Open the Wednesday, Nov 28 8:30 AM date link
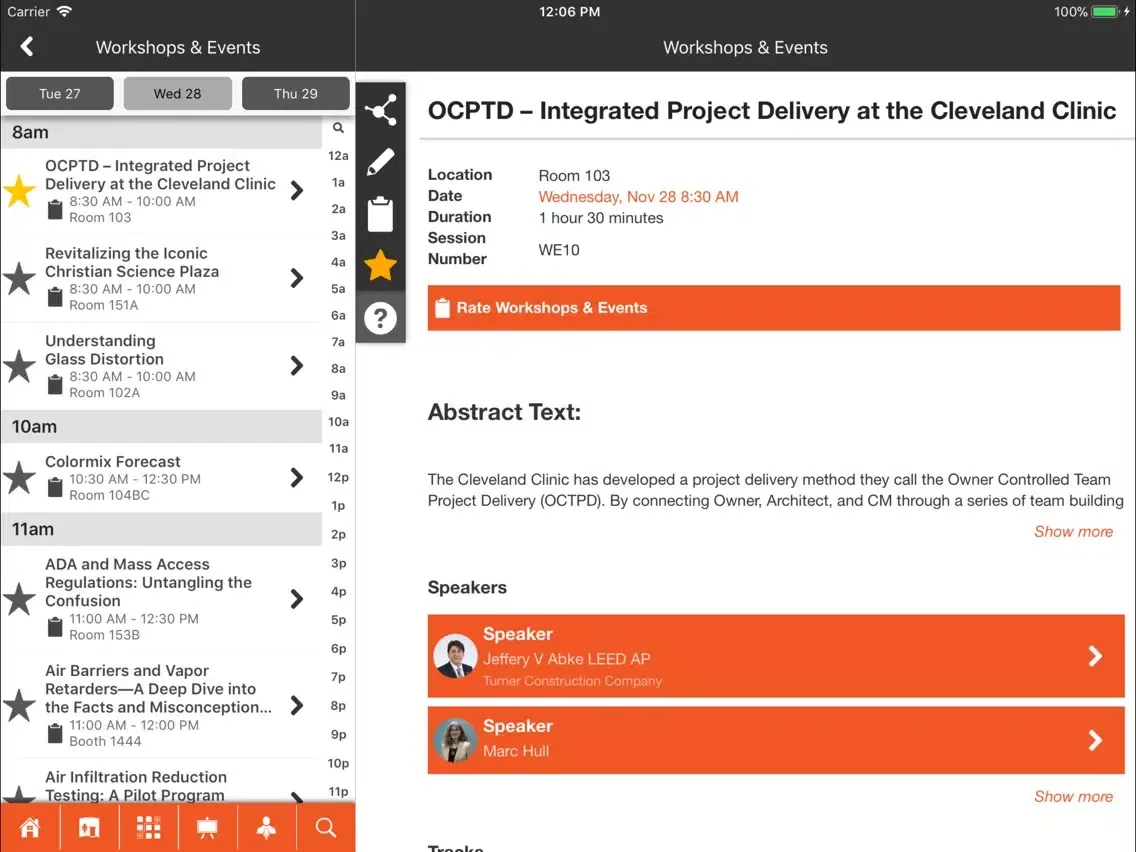The image size is (1136, 852). pyautogui.click(x=638, y=197)
